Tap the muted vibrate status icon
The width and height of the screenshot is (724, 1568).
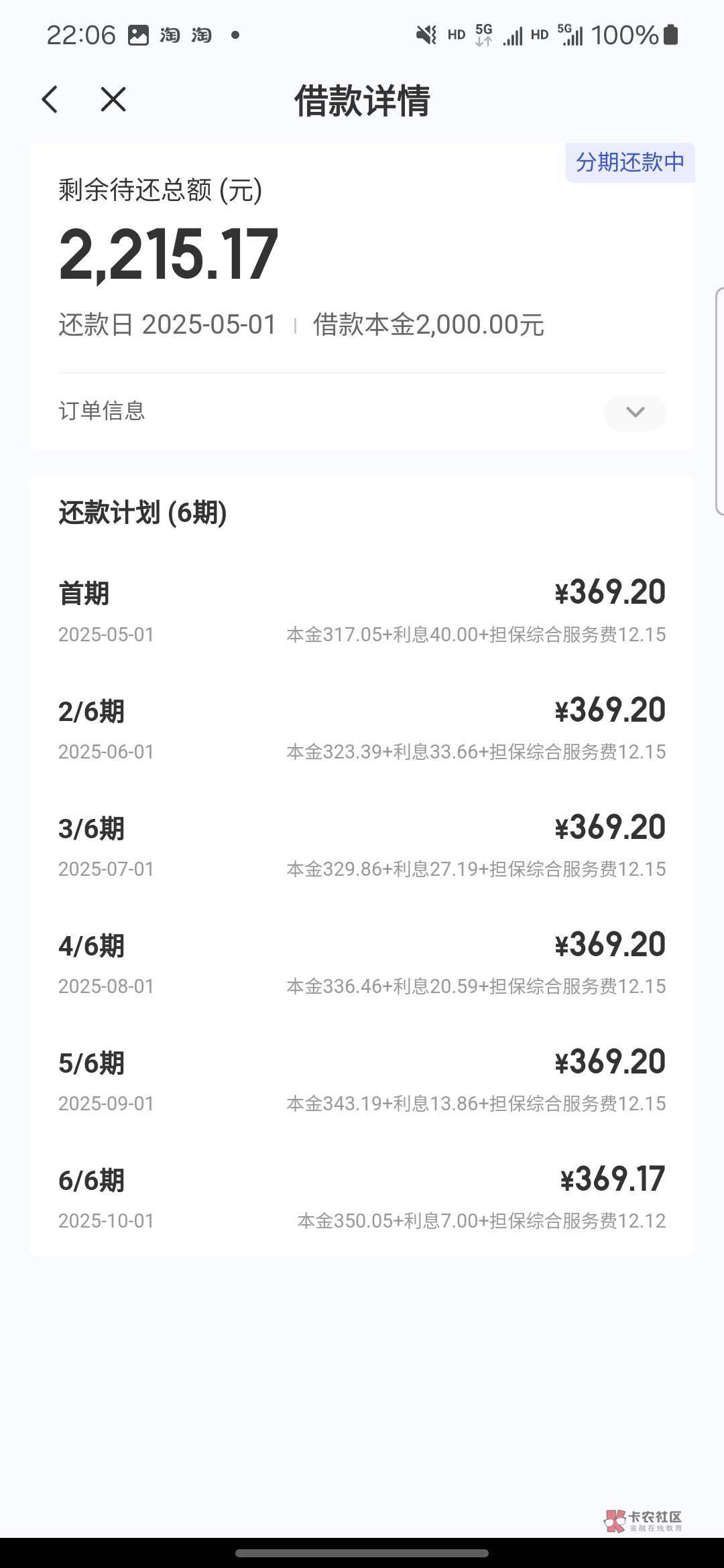coord(426,35)
